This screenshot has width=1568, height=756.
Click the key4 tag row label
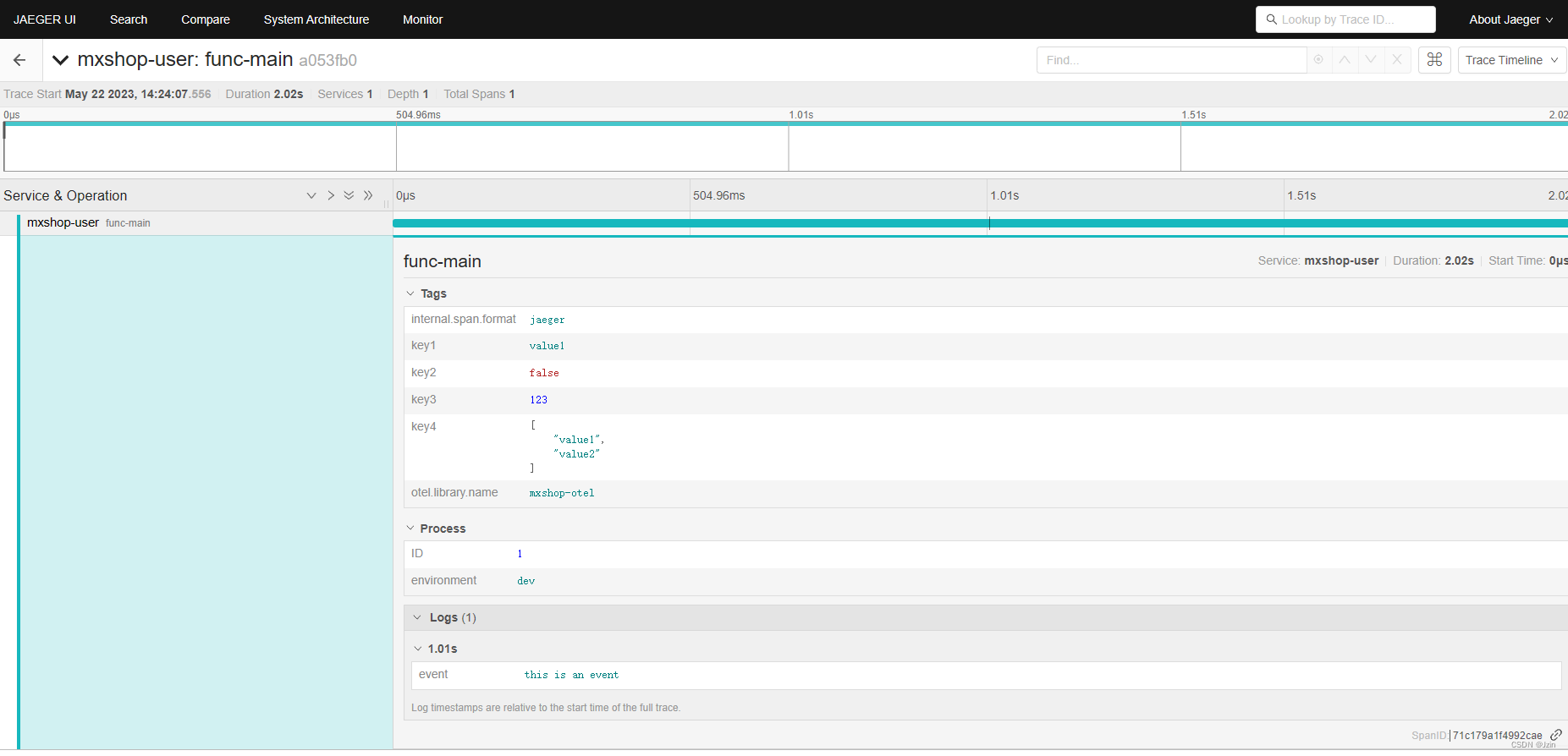424,426
